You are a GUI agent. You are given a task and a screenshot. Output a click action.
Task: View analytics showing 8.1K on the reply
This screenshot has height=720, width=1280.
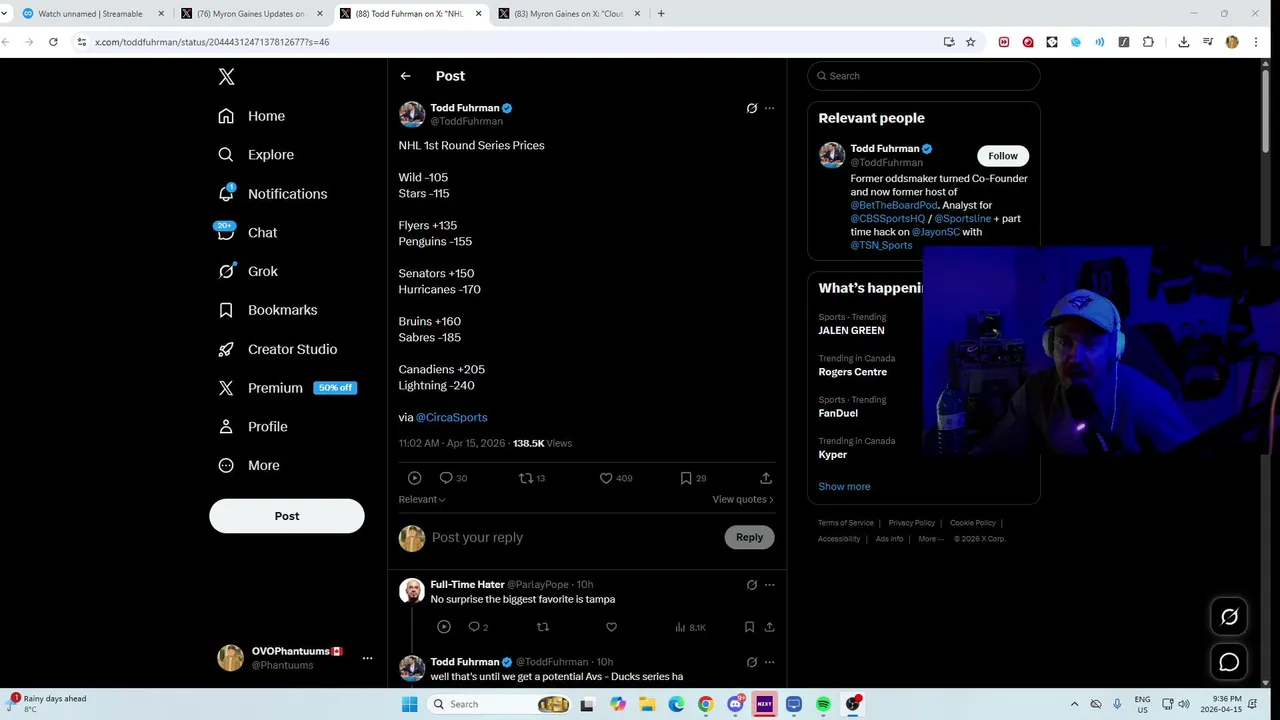pos(690,627)
